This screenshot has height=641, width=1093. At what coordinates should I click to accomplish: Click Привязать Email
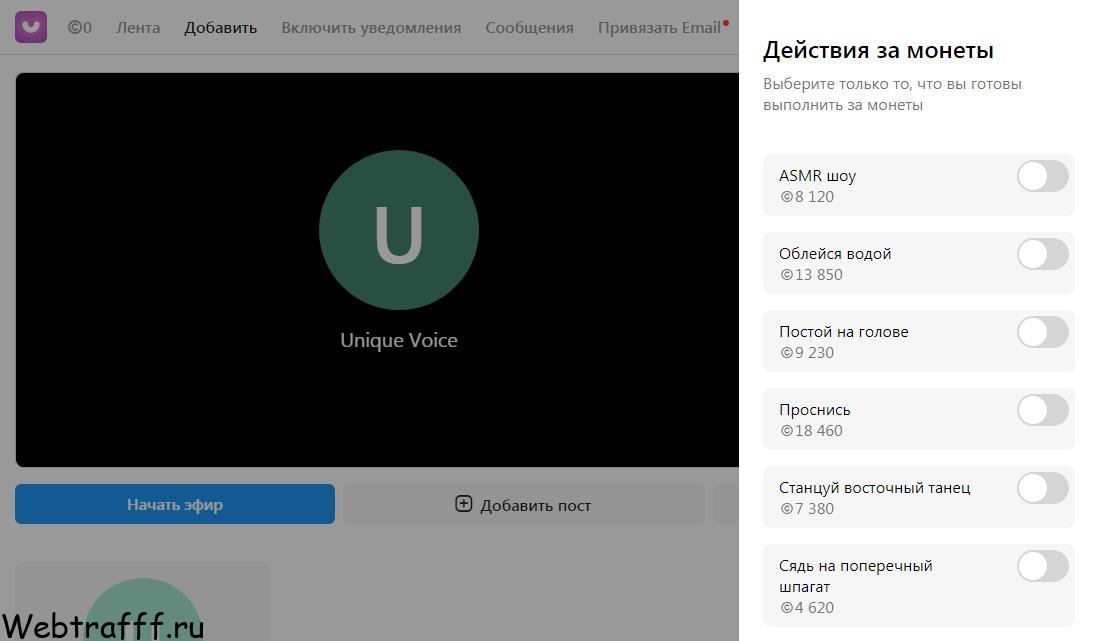659,28
